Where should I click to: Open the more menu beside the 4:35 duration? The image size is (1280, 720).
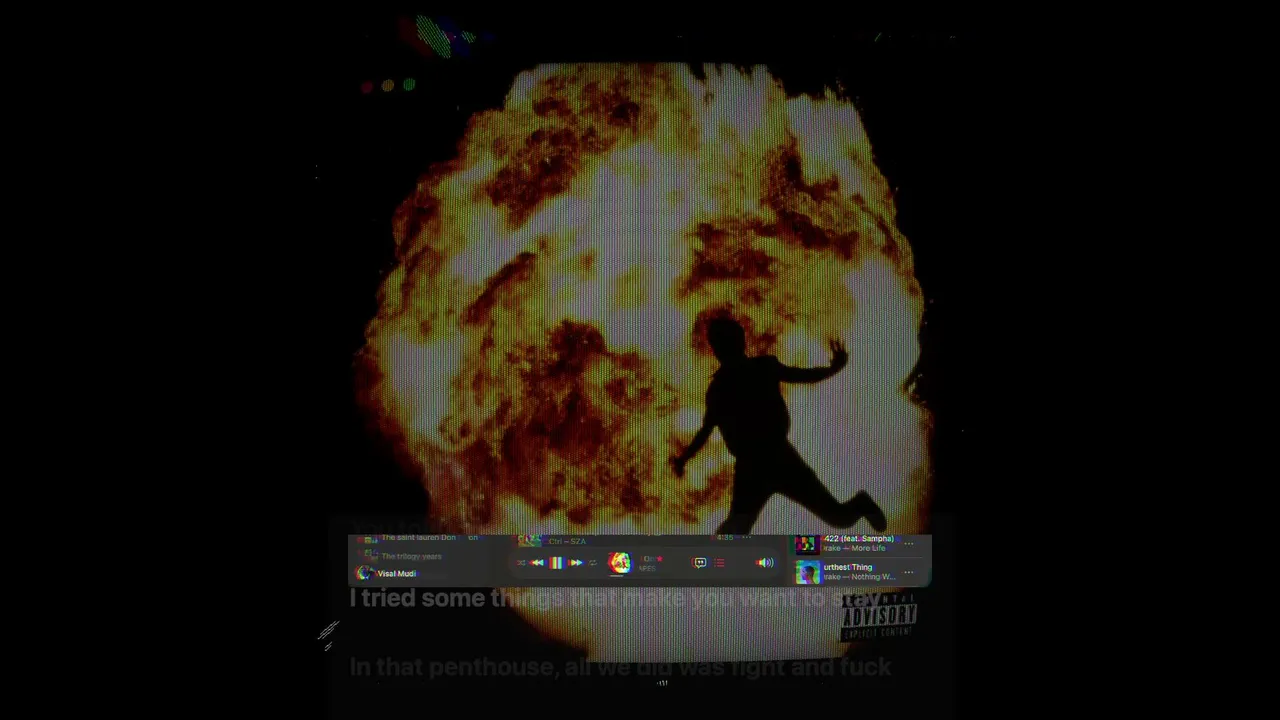(x=745, y=538)
